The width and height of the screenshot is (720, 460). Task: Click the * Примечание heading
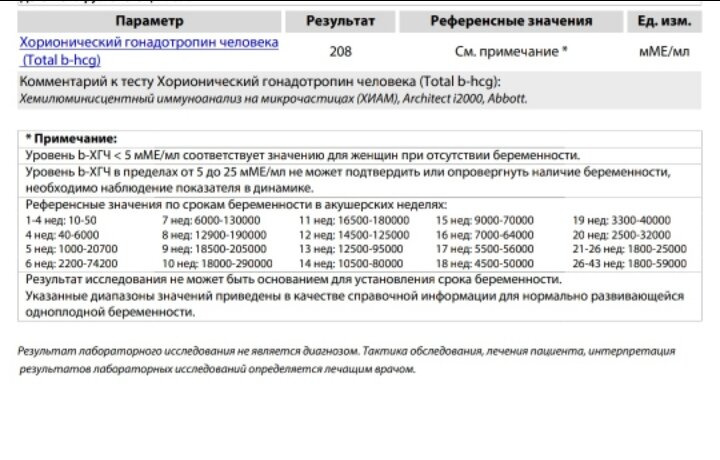(x=71, y=138)
